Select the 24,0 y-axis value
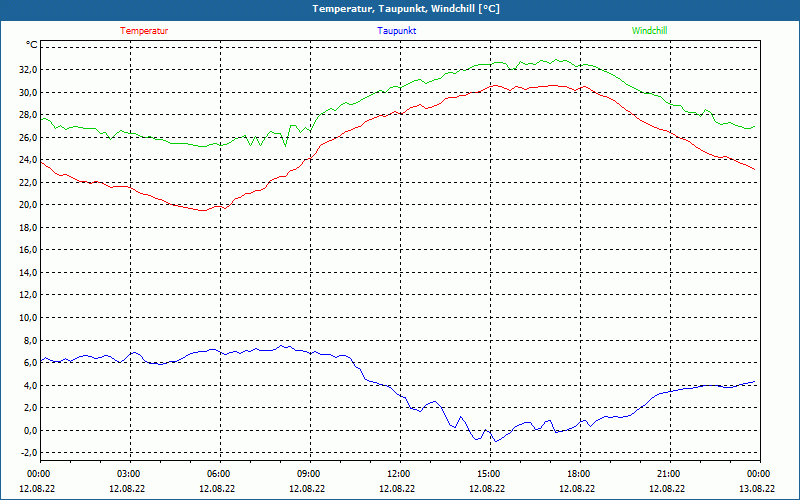800x500 pixels. [x=29, y=160]
